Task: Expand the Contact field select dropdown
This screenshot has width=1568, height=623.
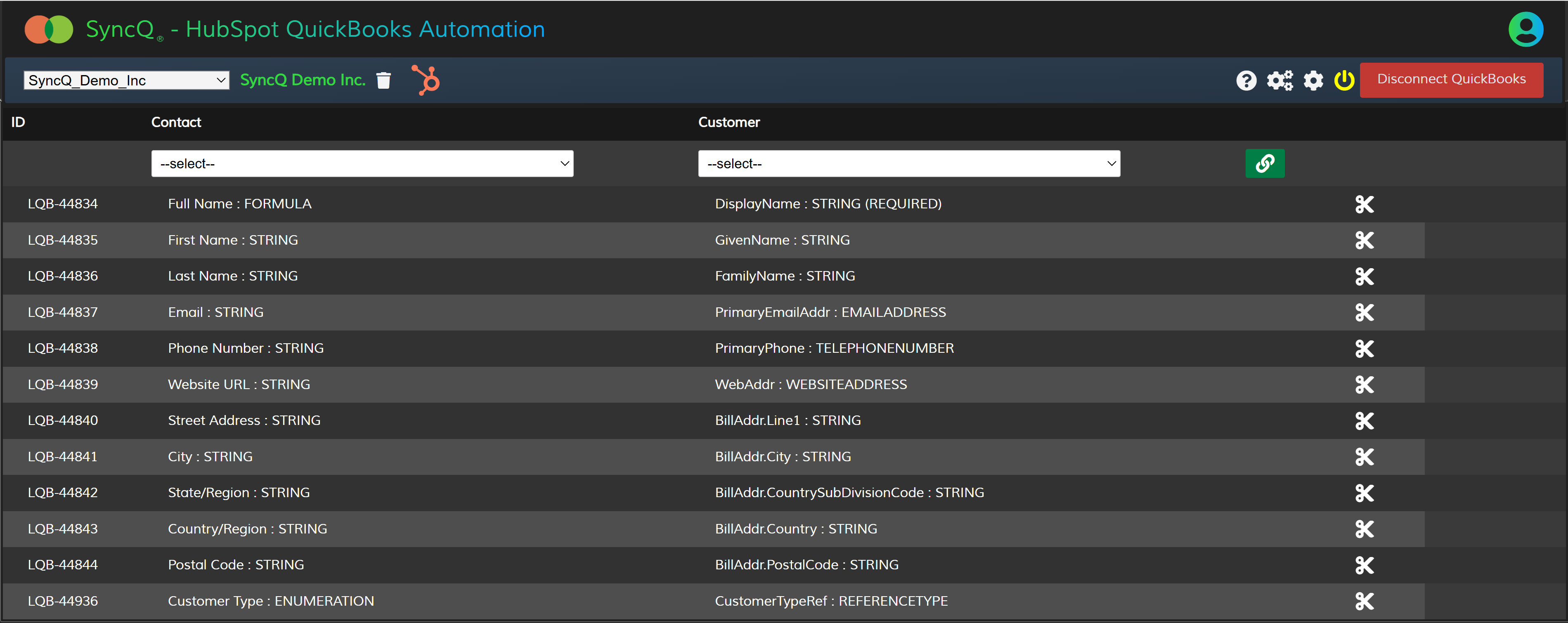Action: click(362, 164)
